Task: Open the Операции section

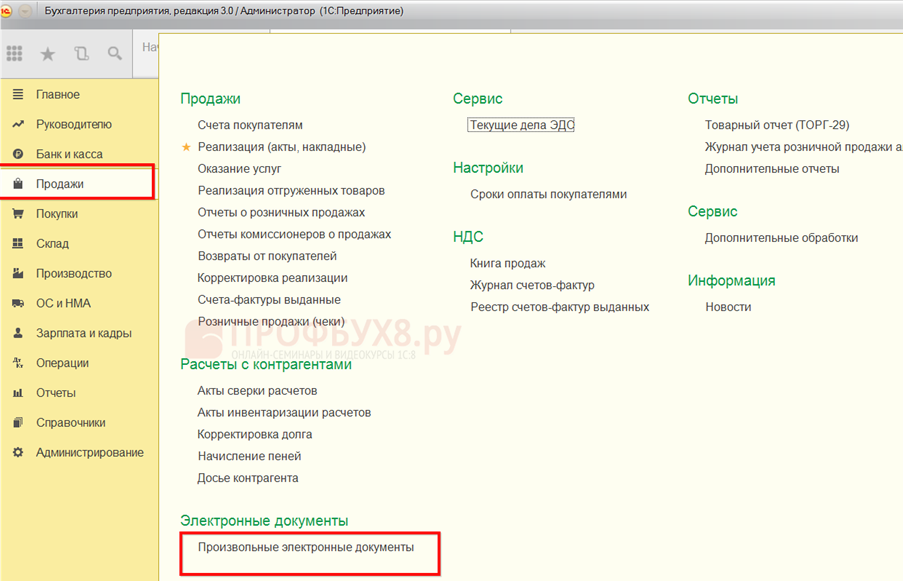Action: pos(62,363)
